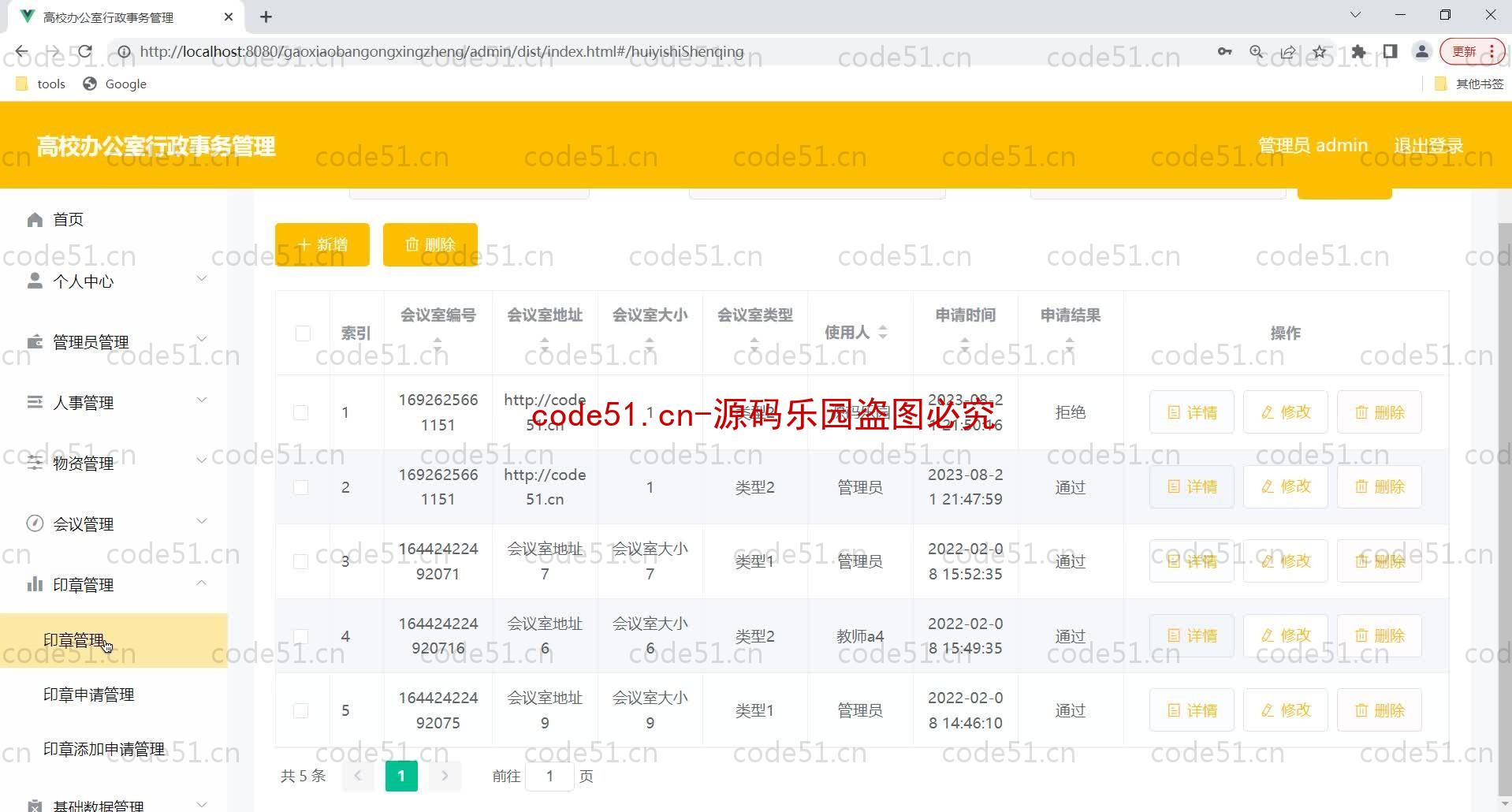
Task: Check the checkbox for row 3
Action: tap(300, 561)
